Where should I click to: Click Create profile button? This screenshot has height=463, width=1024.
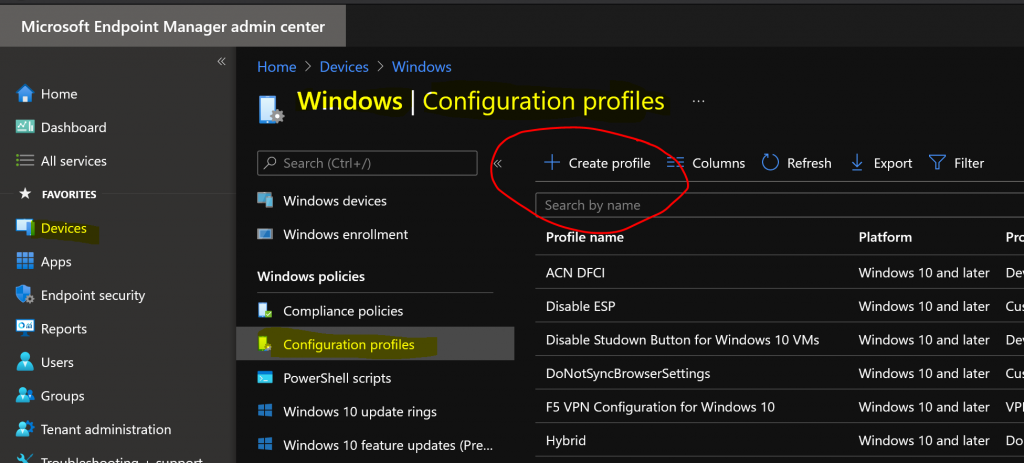[x=597, y=163]
